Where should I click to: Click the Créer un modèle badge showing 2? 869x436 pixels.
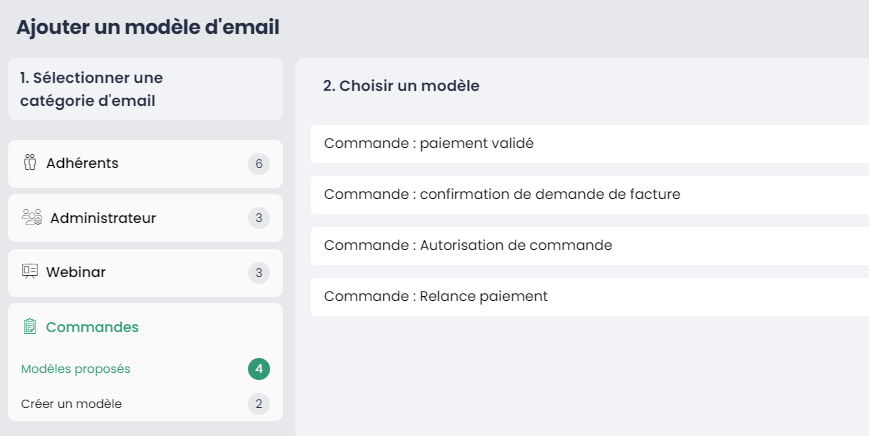259,404
